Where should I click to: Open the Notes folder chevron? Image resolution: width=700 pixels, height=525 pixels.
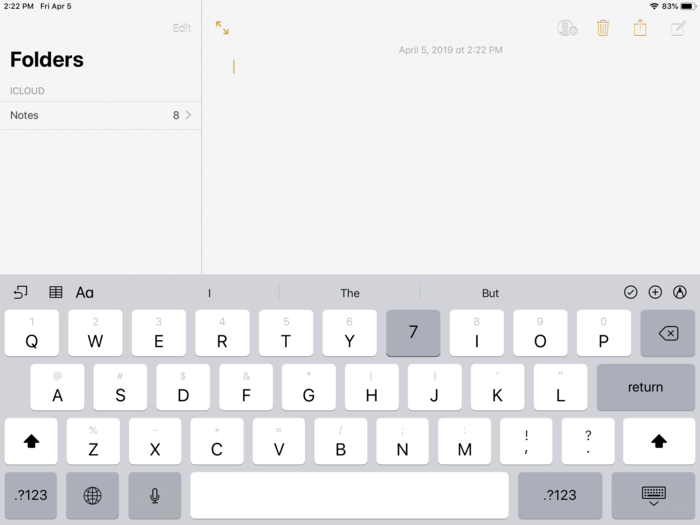(x=188, y=115)
